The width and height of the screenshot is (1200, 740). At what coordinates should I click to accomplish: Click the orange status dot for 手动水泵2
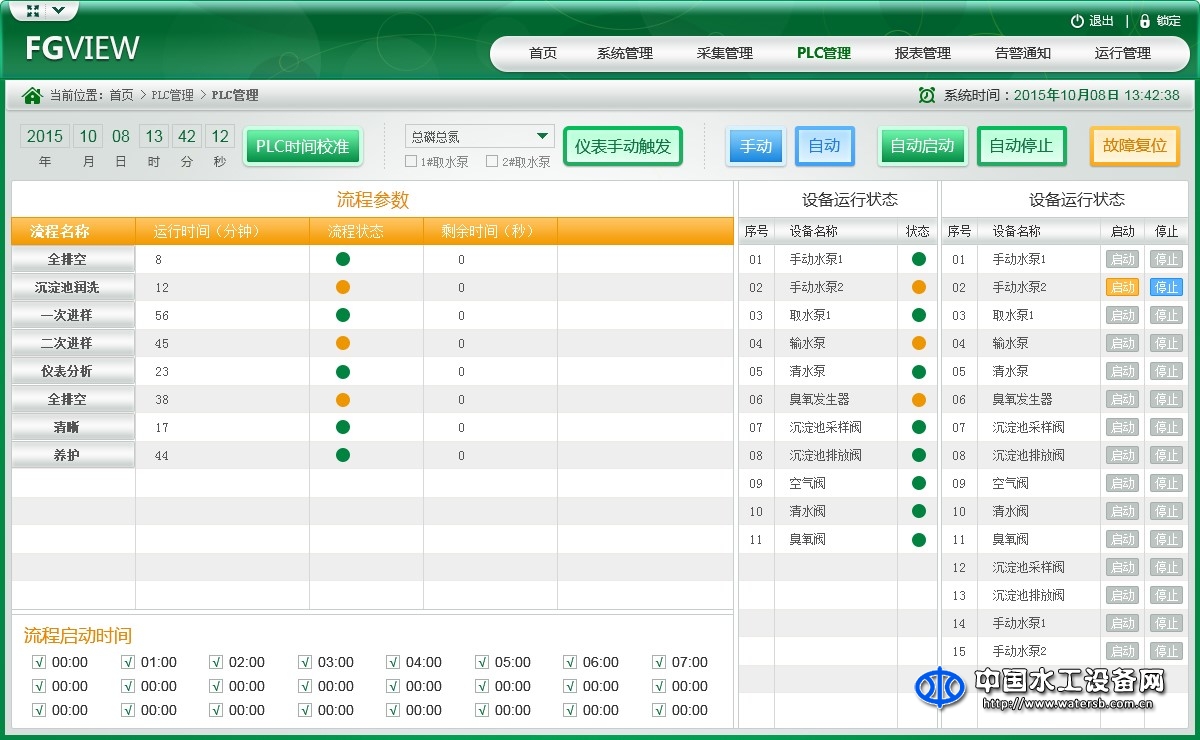point(917,286)
